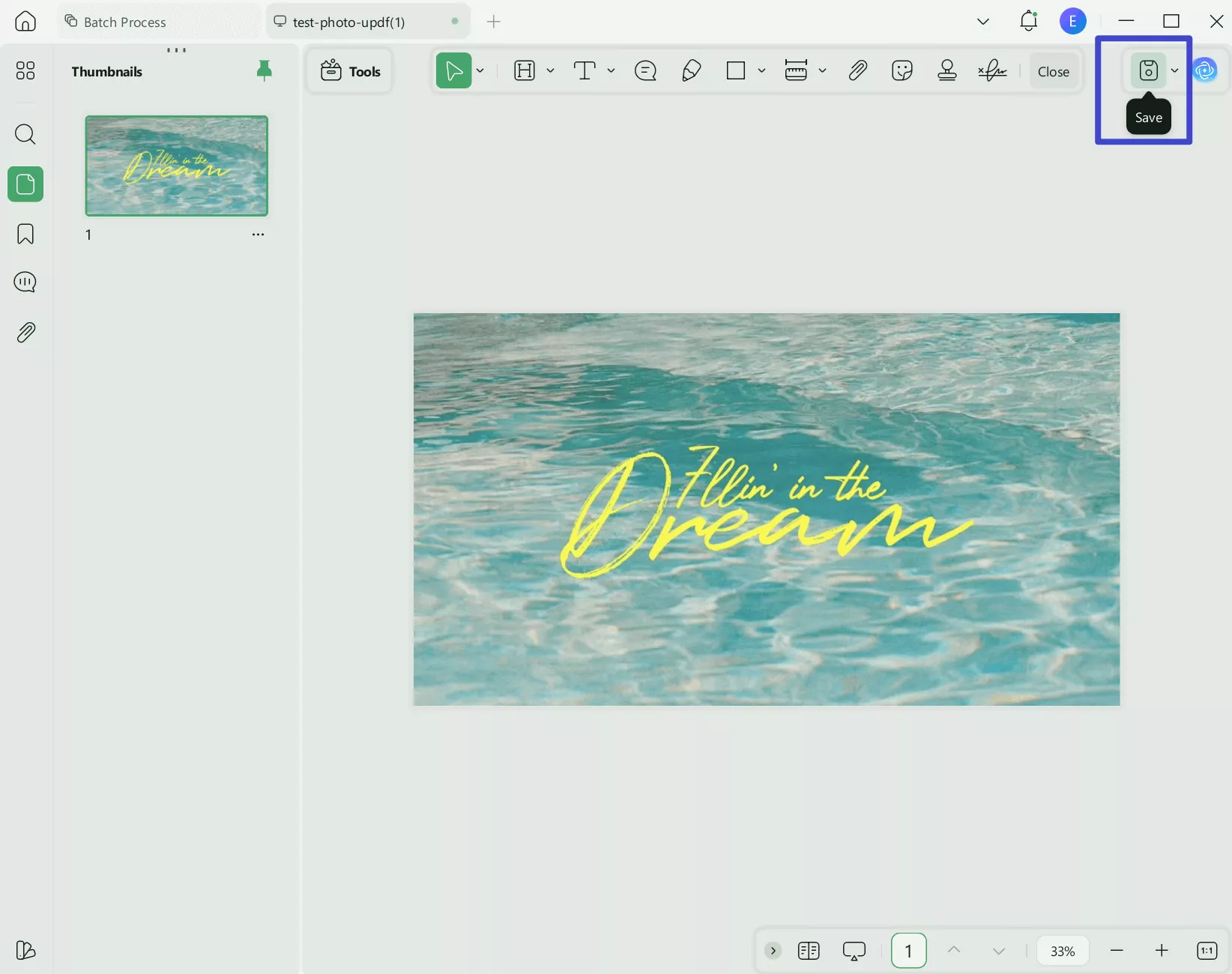The width and height of the screenshot is (1232, 974).
Task: Open the Comments panel in sidebar
Action: (25, 282)
